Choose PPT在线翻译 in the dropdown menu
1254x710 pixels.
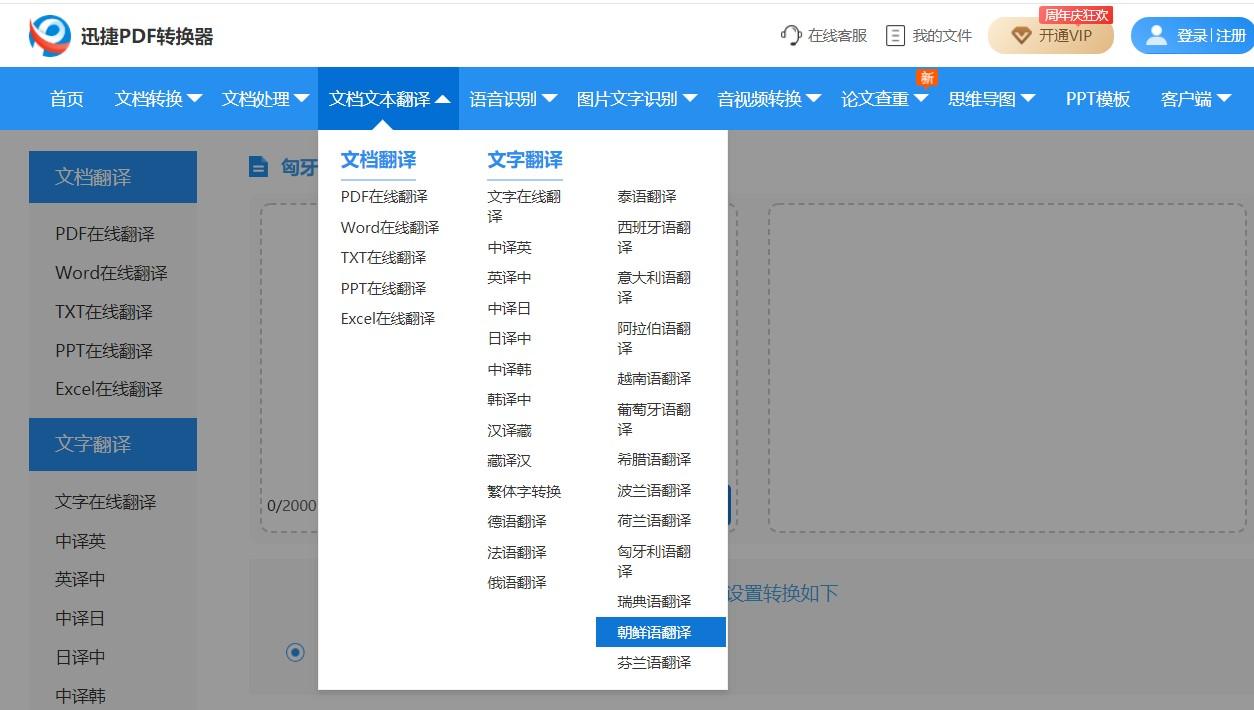(x=384, y=288)
